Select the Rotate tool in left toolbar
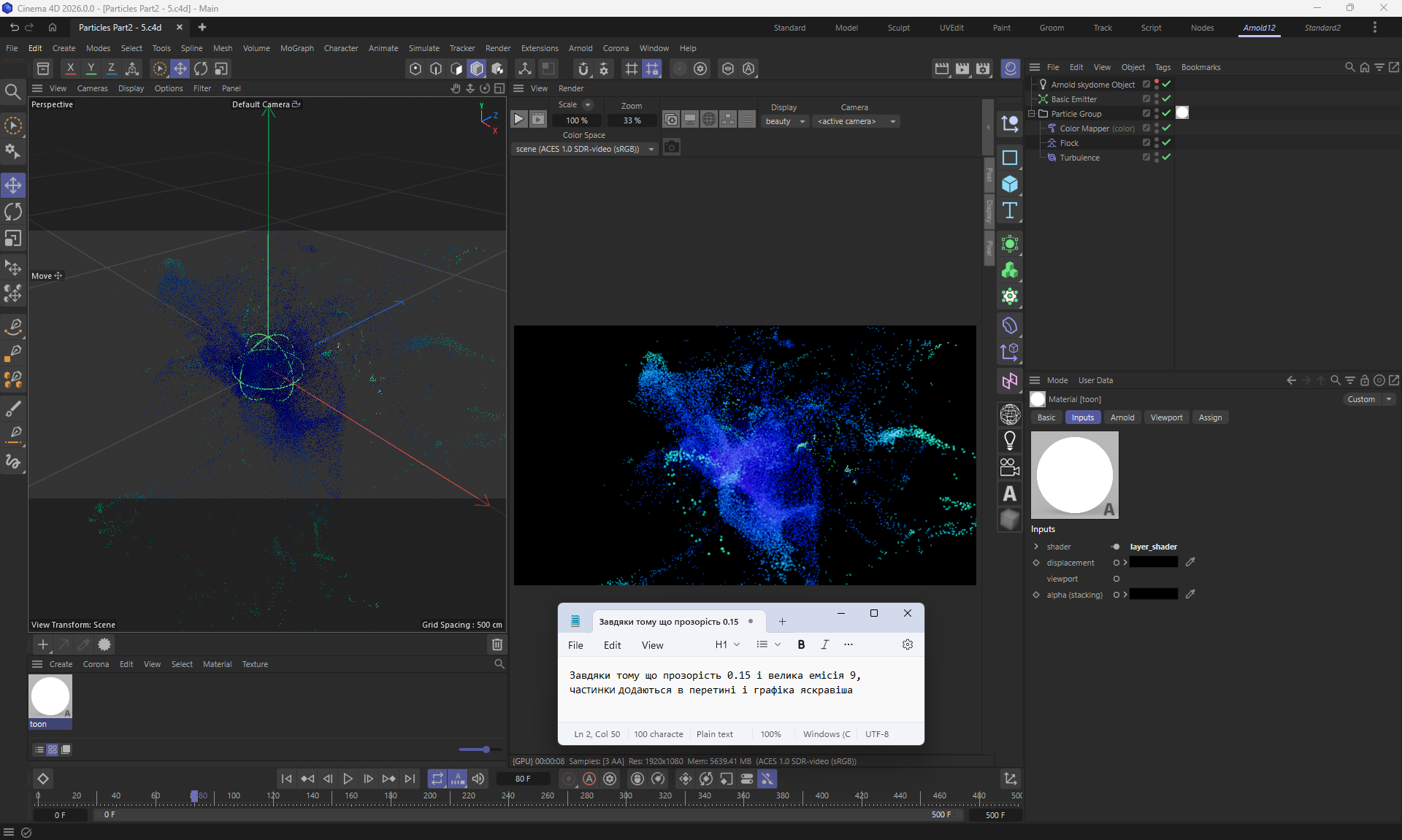 (13, 212)
